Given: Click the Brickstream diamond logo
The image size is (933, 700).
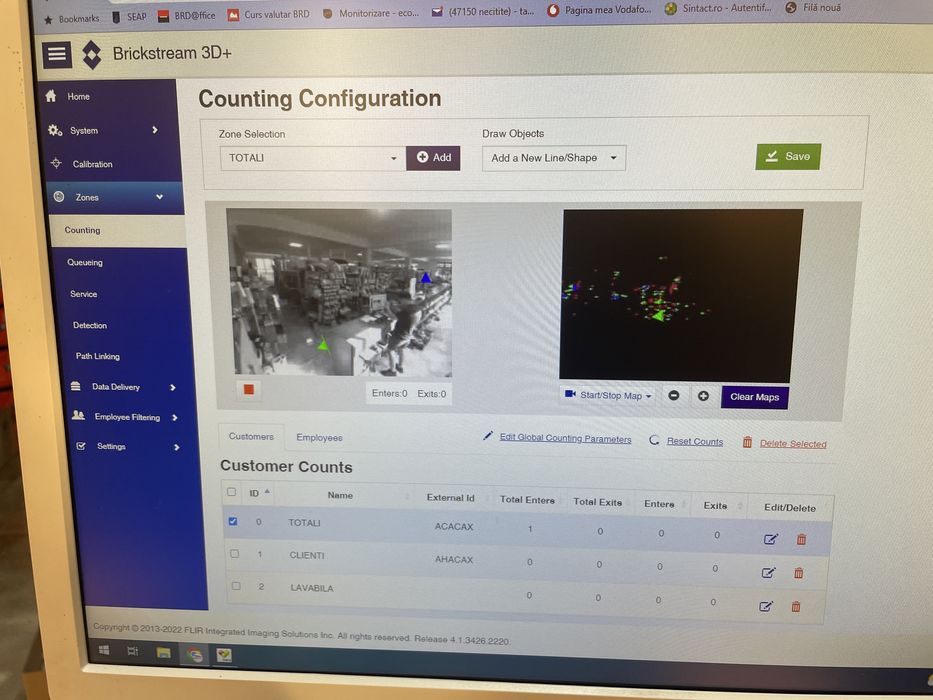Looking at the screenshot, I should 92,55.
